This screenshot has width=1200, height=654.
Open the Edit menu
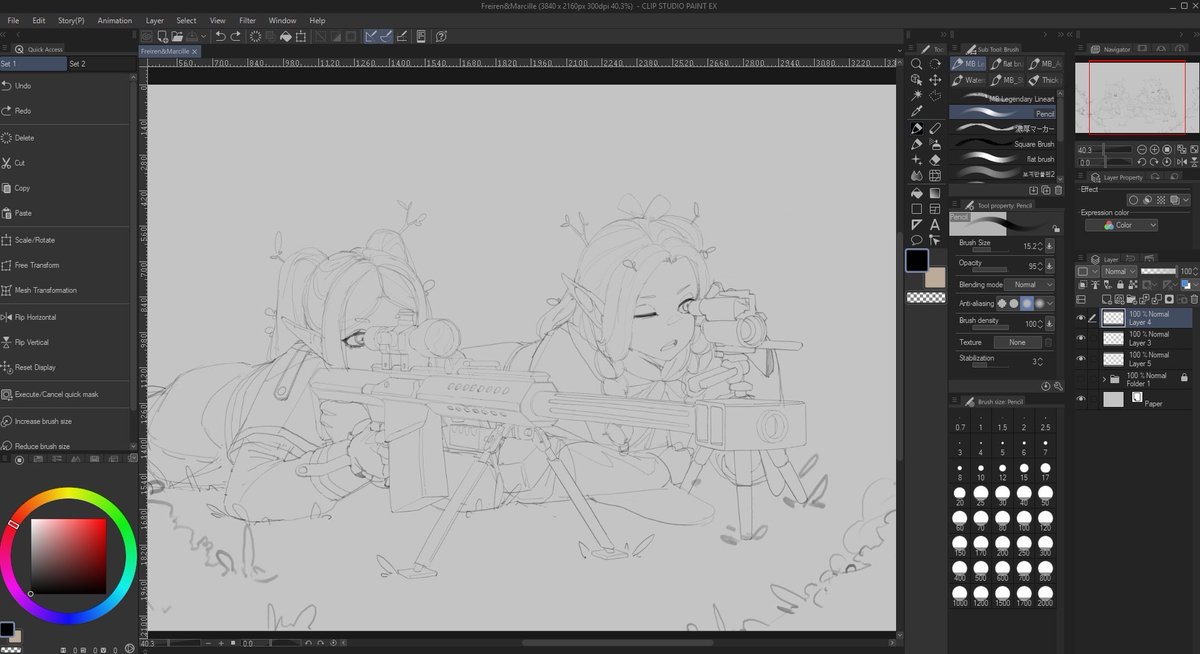38,20
